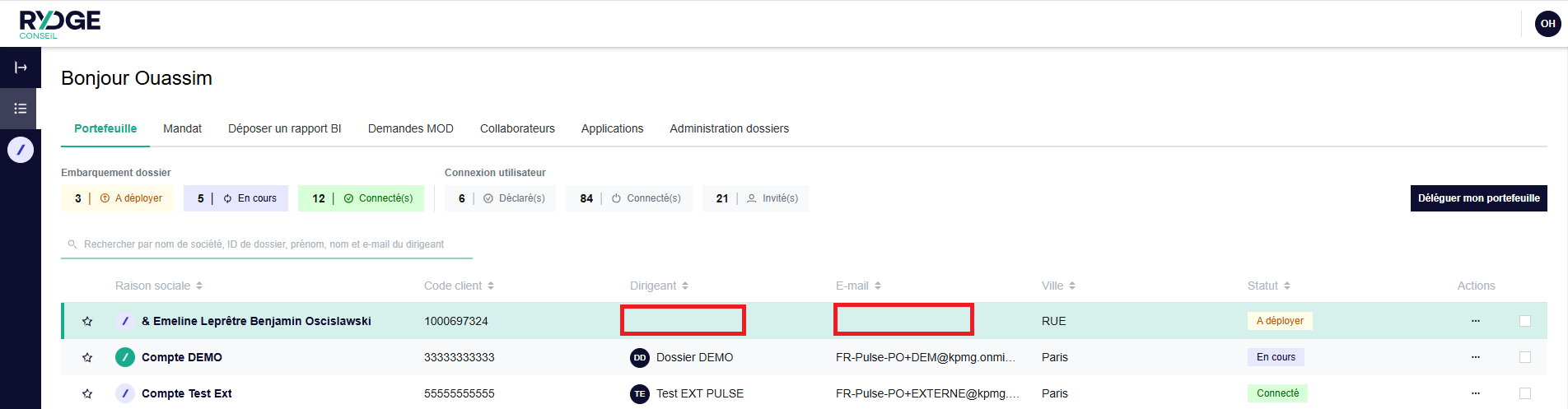Star the Compte Test Ext row

coord(87,393)
